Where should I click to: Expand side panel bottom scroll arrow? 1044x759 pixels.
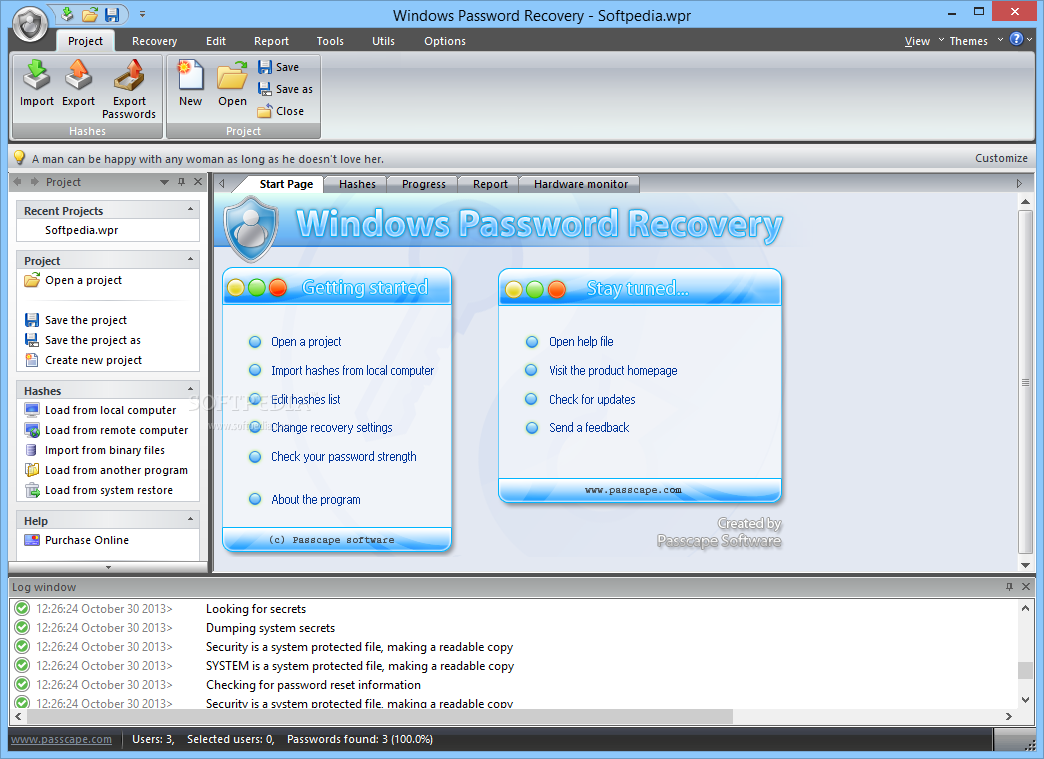point(109,567)
